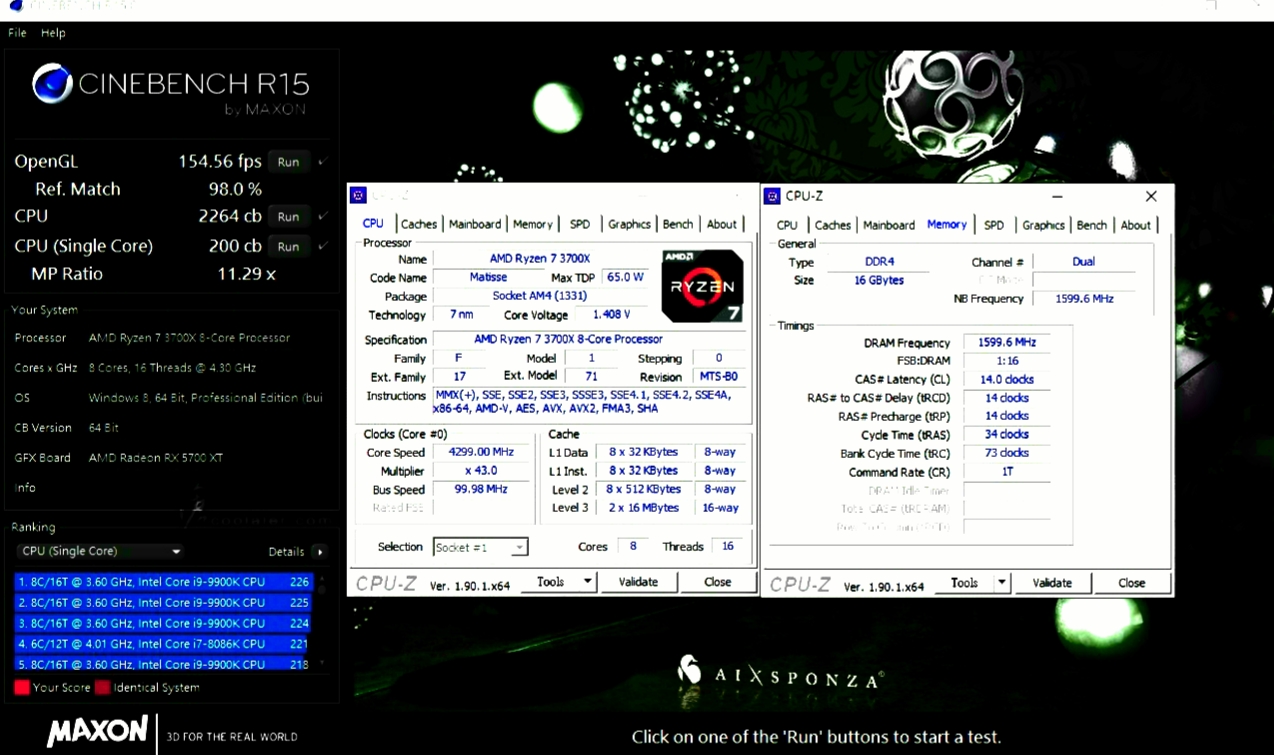Click the Identical System legend swatch

(x=102, y=688)
